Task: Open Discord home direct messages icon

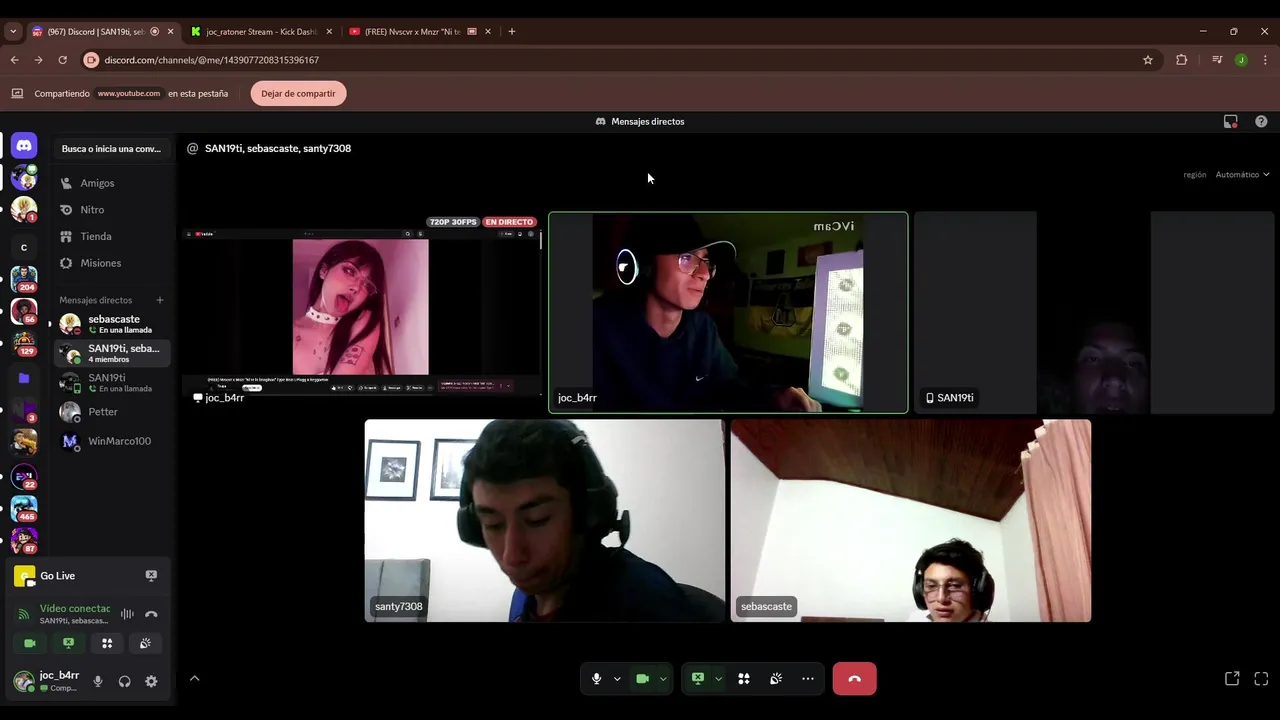Action: (x=24, y=146)
